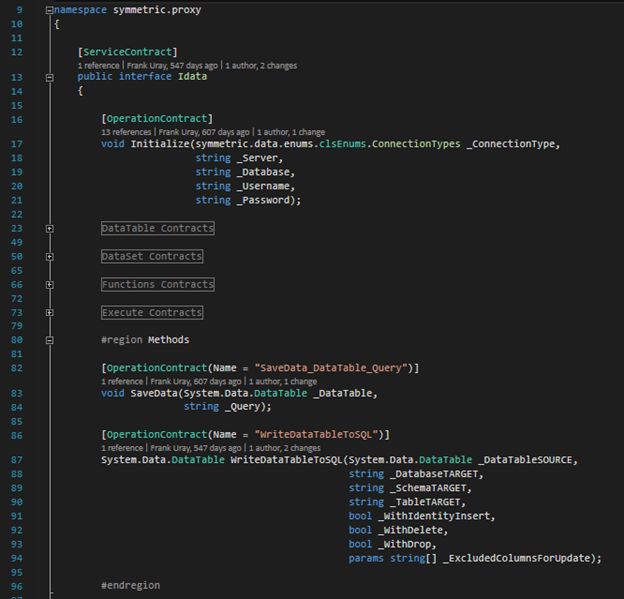Show '1 reference' CodeLens above SaveData
Screen dimensions: 624x599
tap(122, 381)
